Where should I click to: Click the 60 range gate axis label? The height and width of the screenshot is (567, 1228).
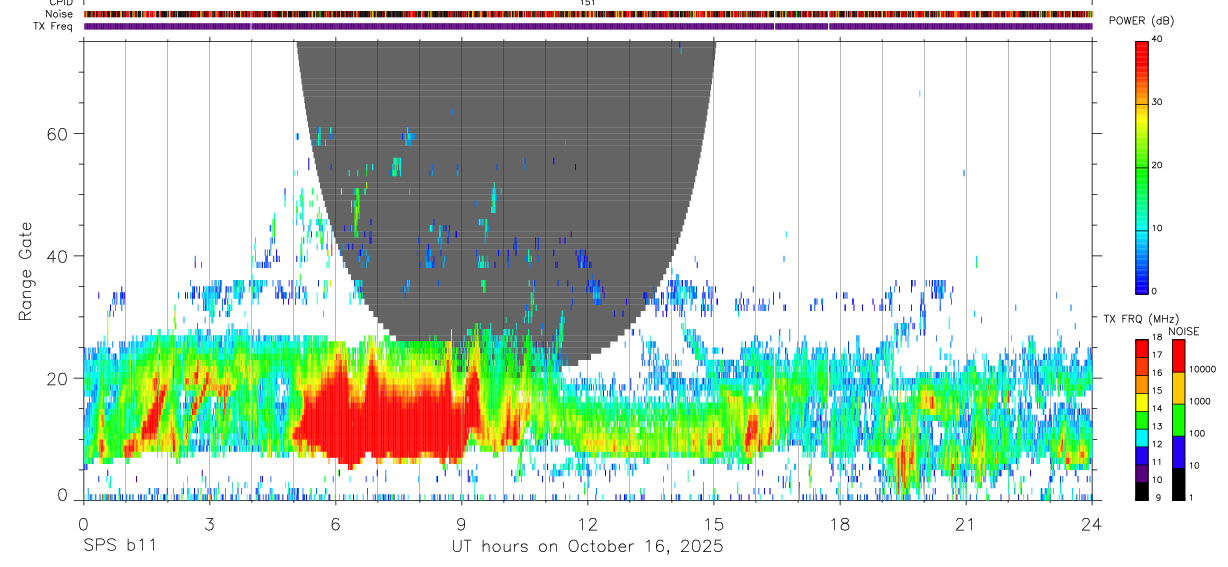tap(58, 133)
